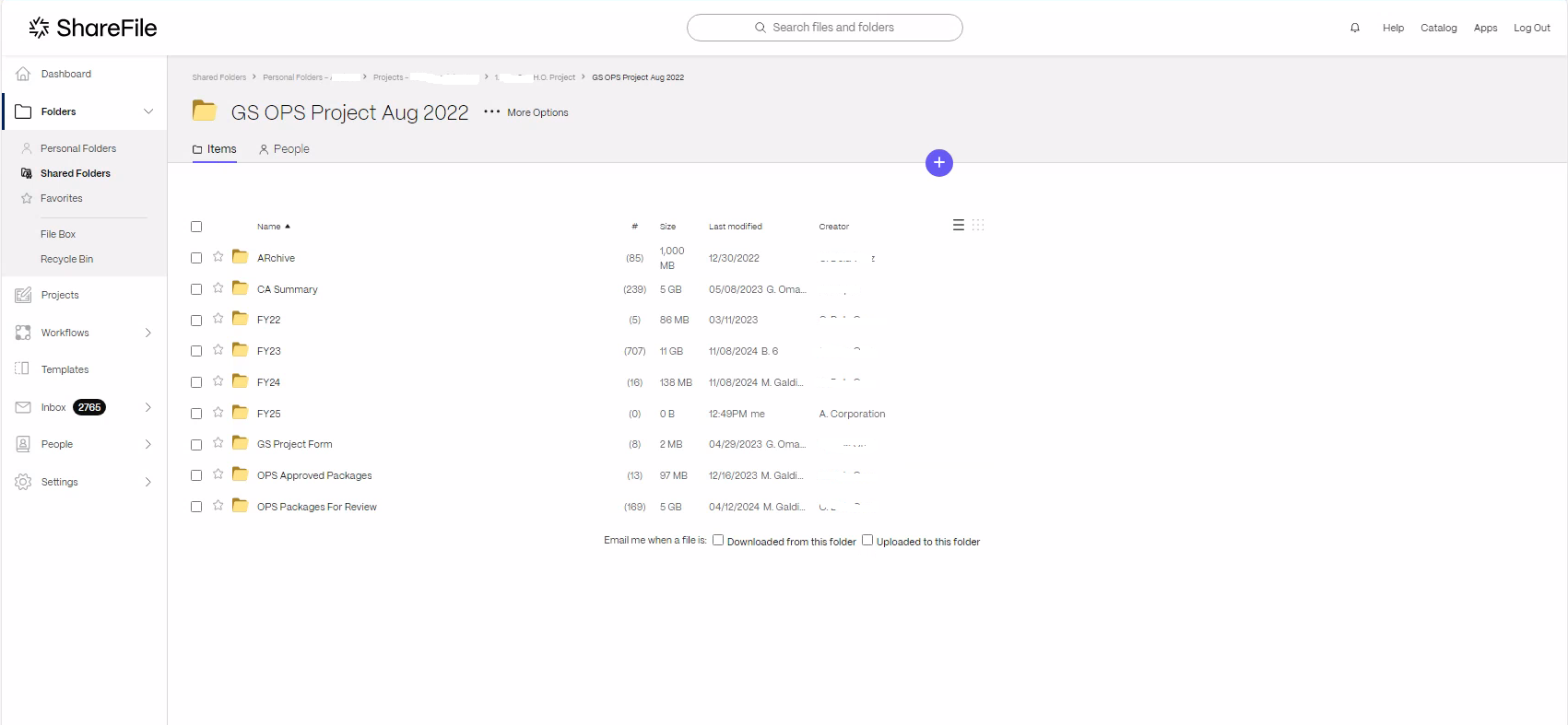The height and width of the screenshot is (725, 1568).
Task: Check the FY22 row checkbox
Action: [x=196, y=321]
